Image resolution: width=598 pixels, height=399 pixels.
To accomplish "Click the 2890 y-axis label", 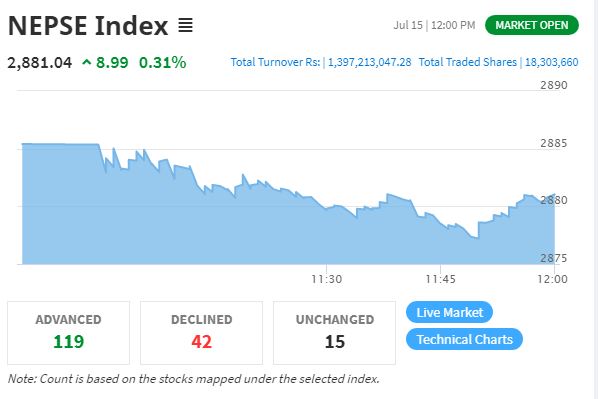I will (554, 85).
